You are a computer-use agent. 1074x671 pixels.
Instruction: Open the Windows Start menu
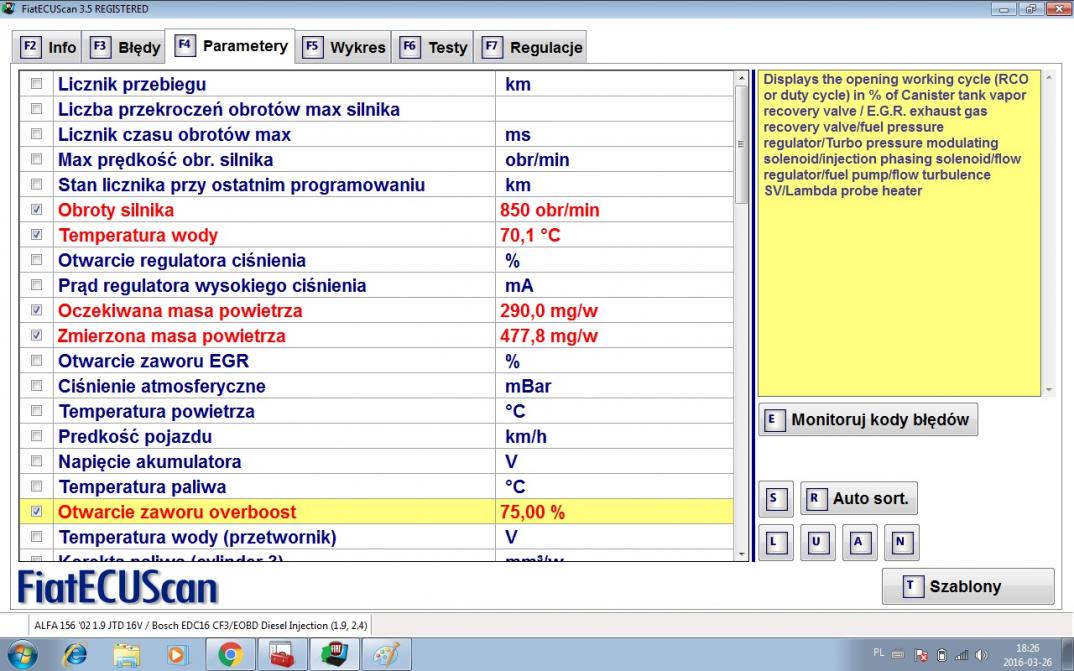click(23, 655)
